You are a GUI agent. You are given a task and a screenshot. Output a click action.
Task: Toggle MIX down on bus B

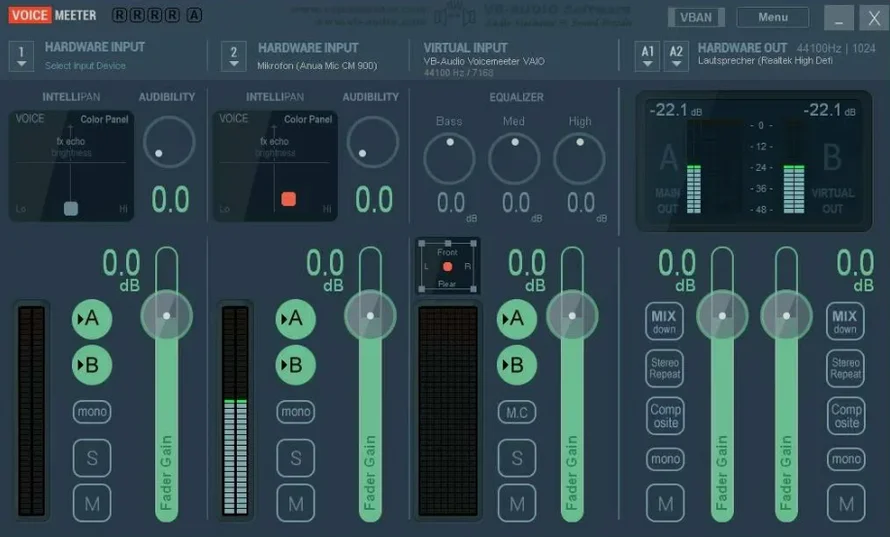coord(845,321)
